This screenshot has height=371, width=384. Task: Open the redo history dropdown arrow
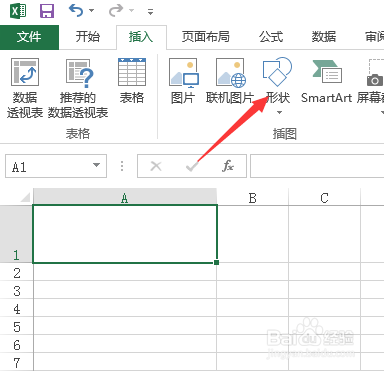(132, 11)
